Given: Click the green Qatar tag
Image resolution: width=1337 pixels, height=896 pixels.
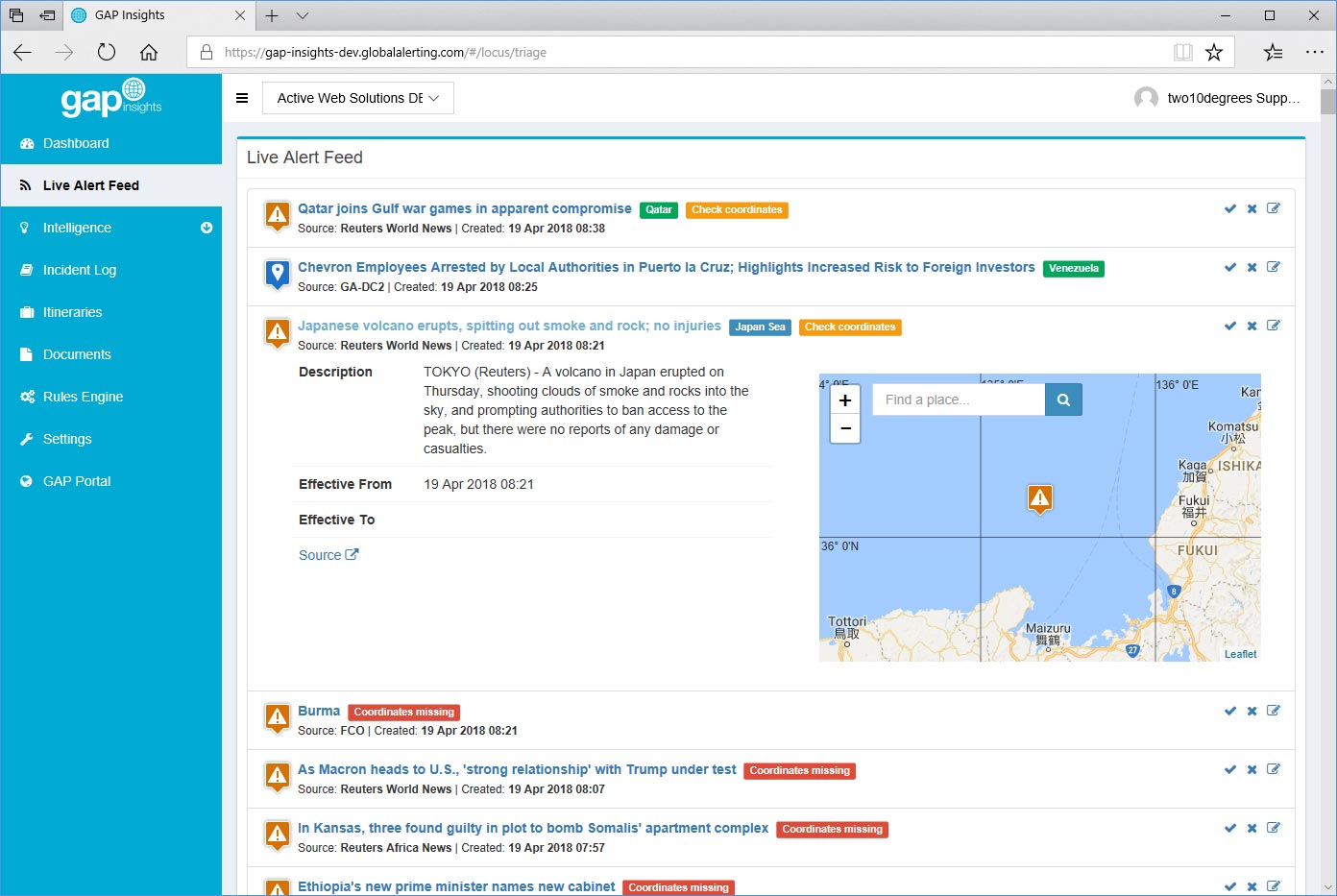Looking at the screenshot, I should coord(659,210).
